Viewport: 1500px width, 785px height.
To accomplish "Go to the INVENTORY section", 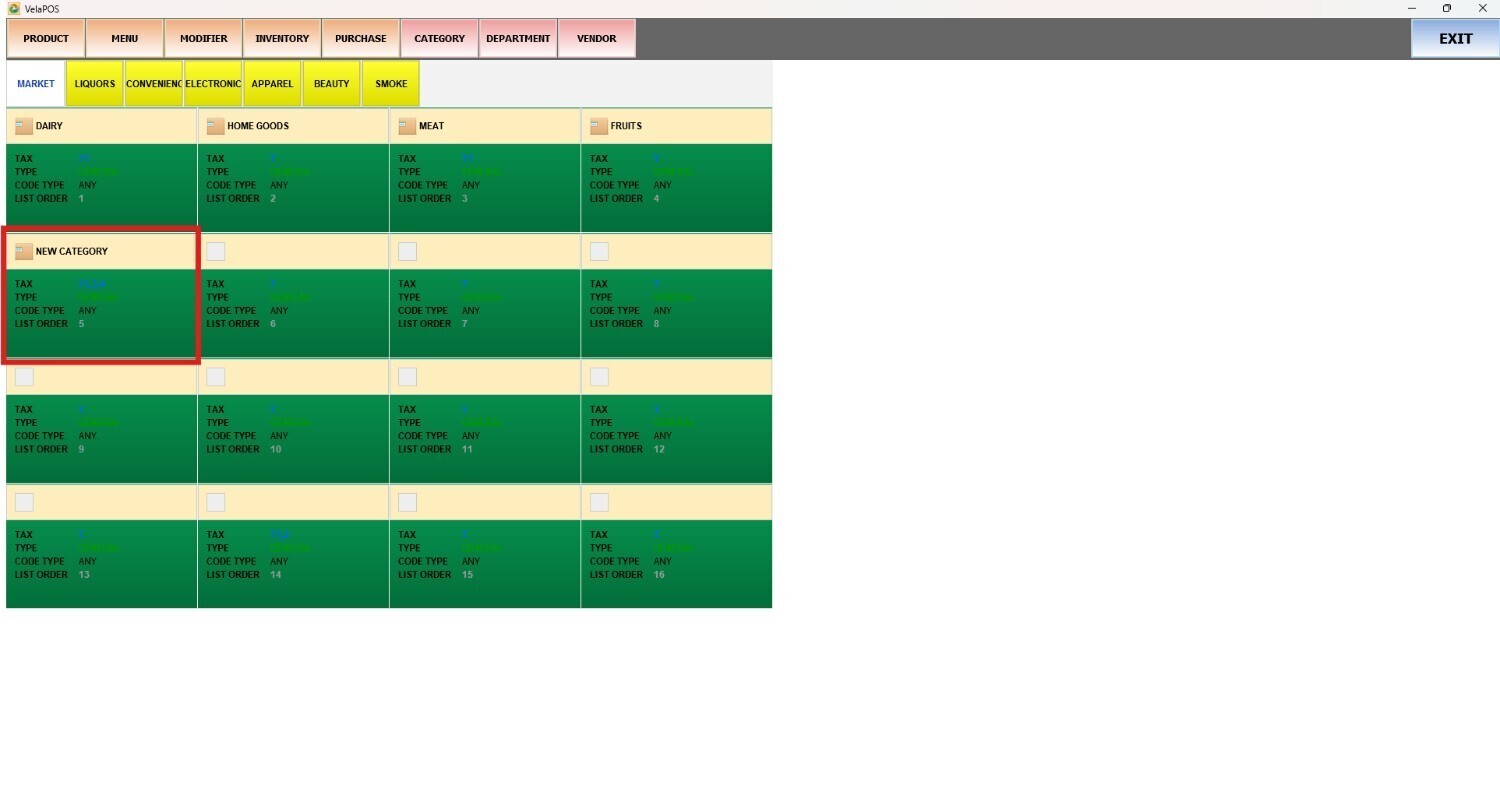I will (282, 39).
